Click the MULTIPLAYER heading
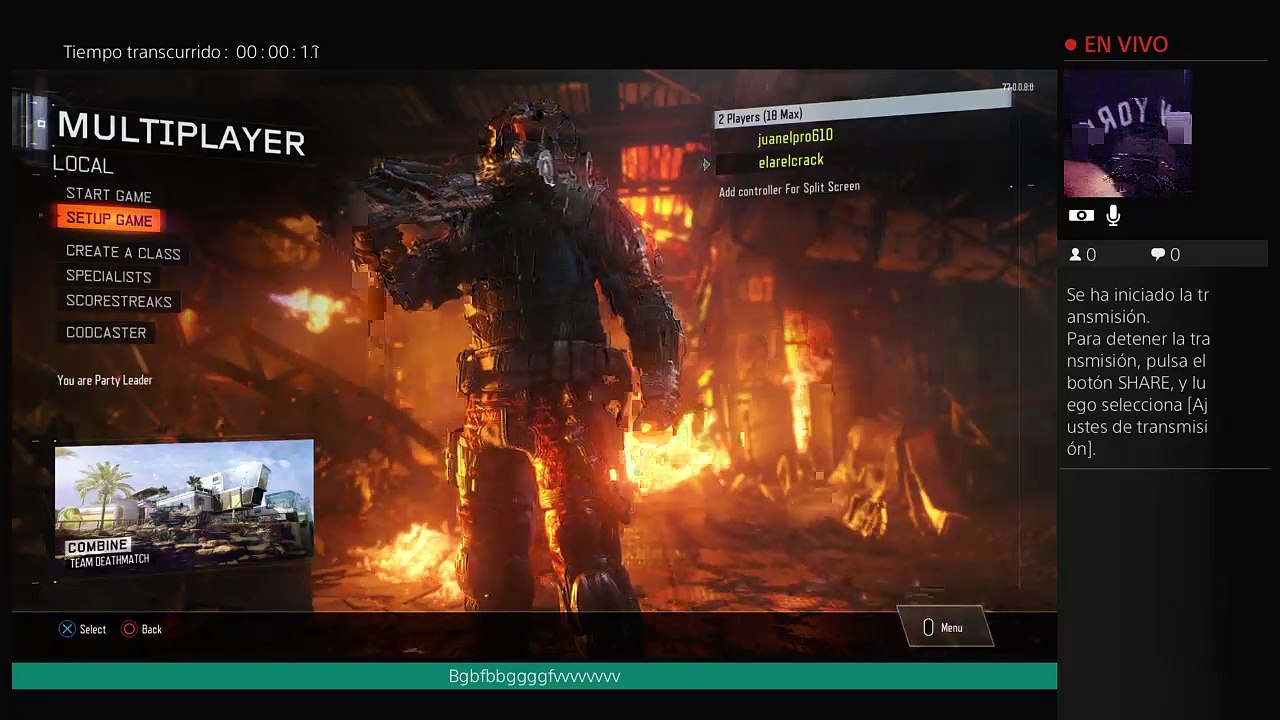 (181, 134)
